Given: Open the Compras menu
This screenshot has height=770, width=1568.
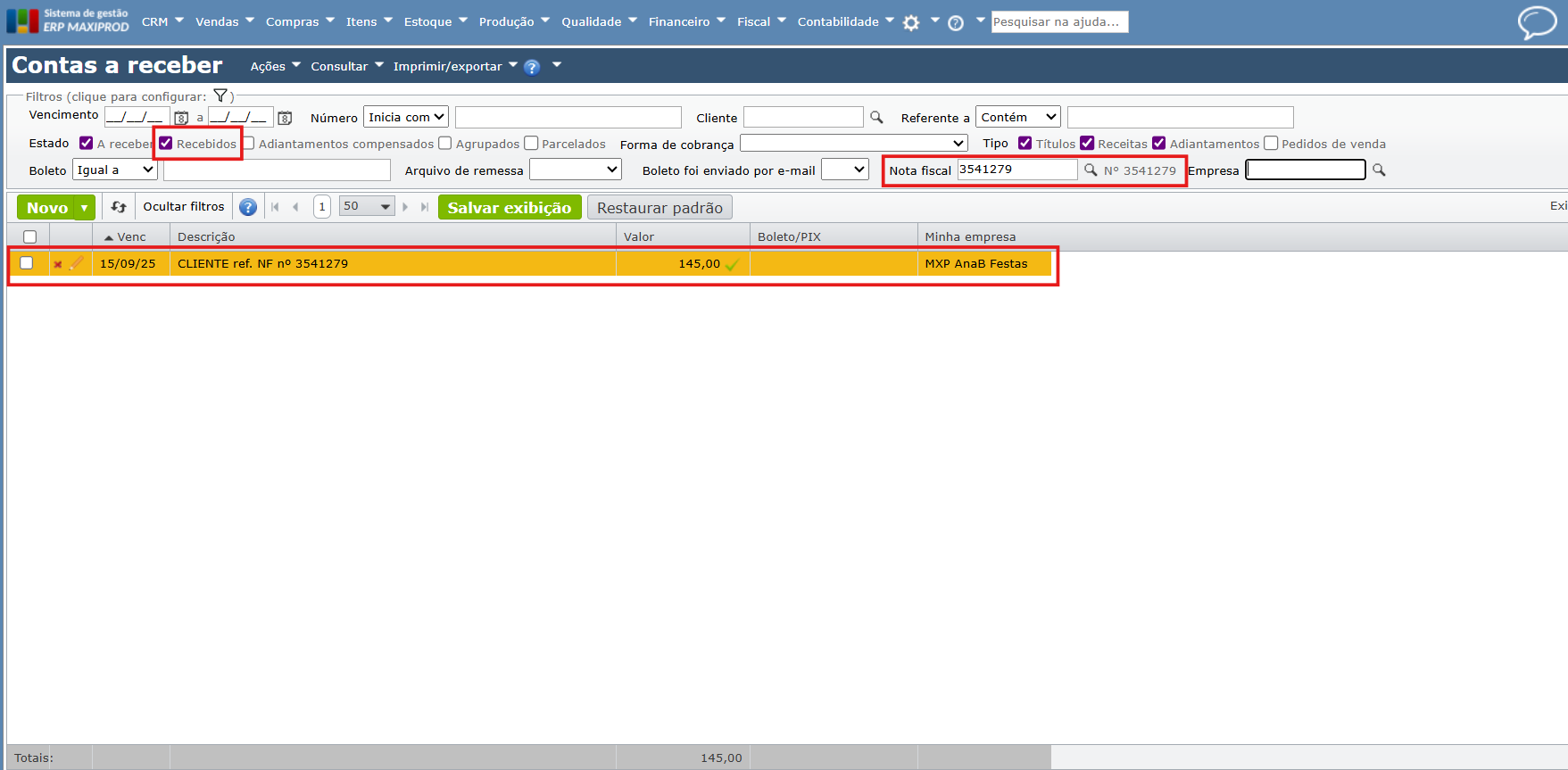Looking at the screenshot, I should point(300,21).
